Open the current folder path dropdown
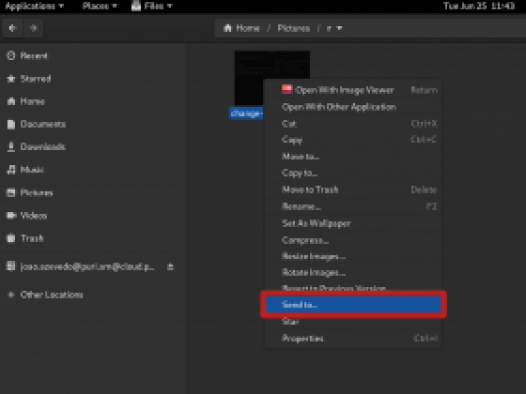Screen dimensions: 526x394 [x=334, y=29]
